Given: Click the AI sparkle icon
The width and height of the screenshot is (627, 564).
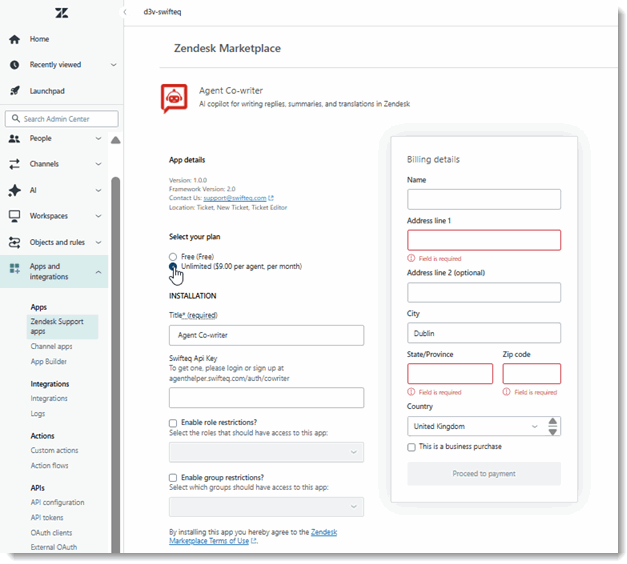Looking at the screenshot, I should tap(14, 190).
